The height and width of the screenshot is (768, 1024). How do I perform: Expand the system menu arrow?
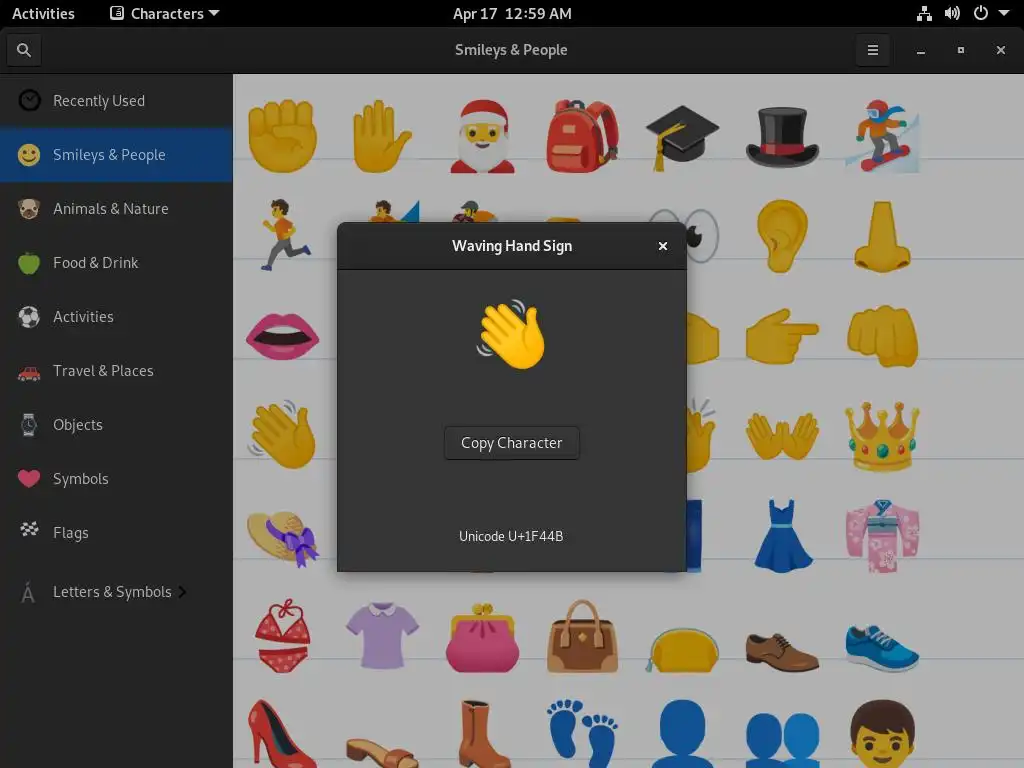[x=1004, y=13]
